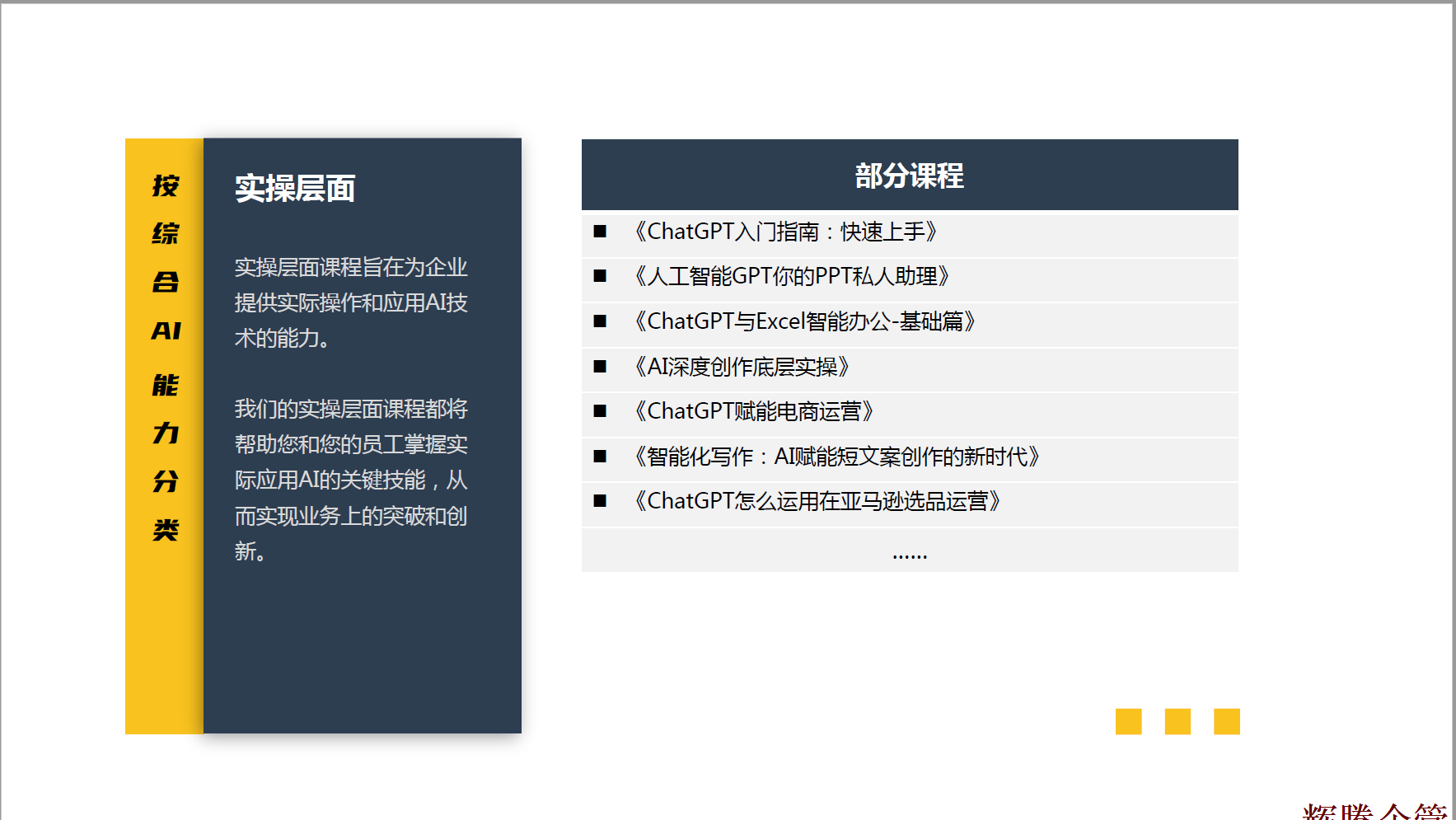Screen dimensions: 1456x820
Task: Click the bullet before ChatGPT入门指南 course
Action: 600,232
